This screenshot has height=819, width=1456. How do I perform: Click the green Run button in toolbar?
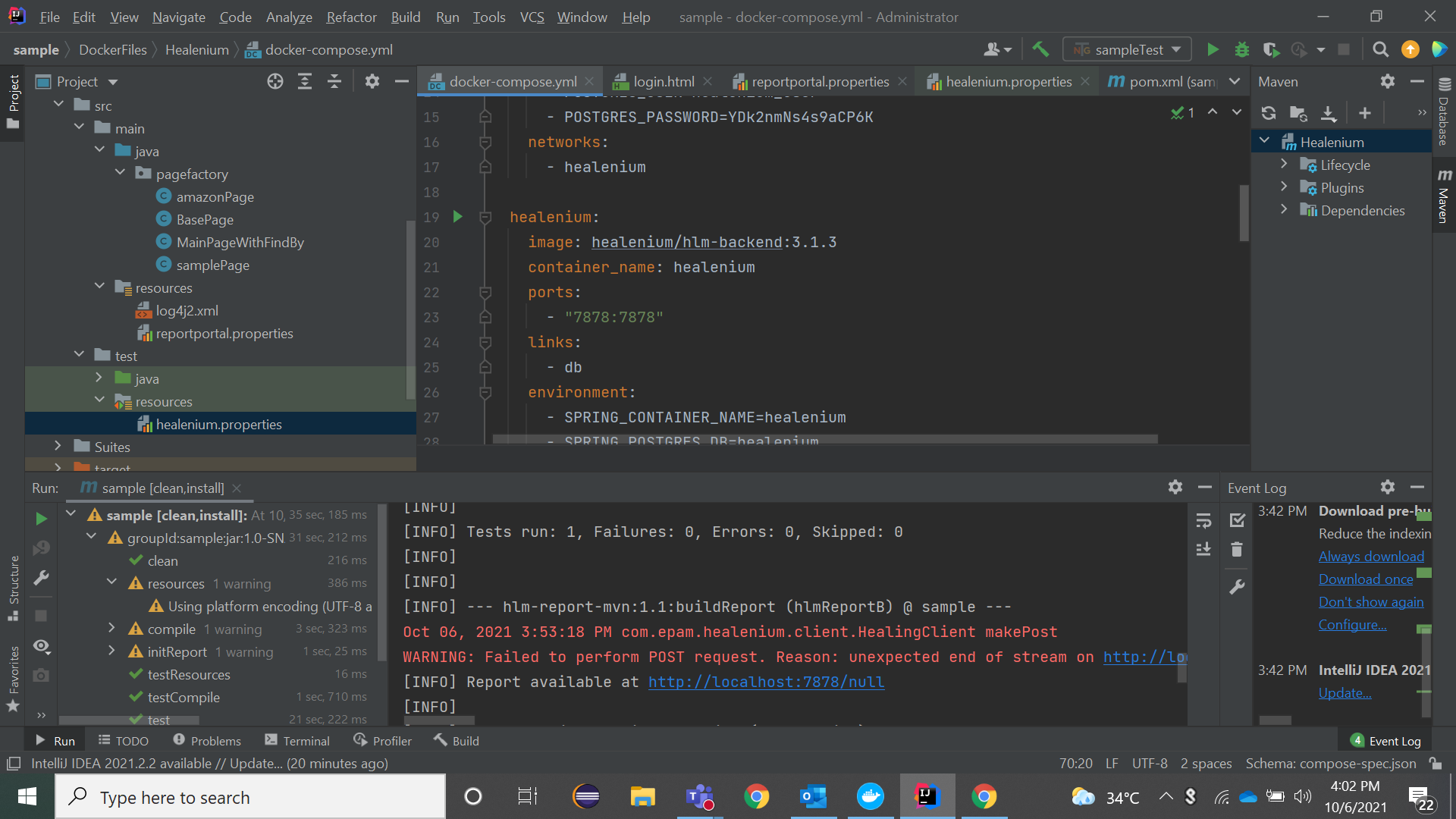(x=1212, y=50)
